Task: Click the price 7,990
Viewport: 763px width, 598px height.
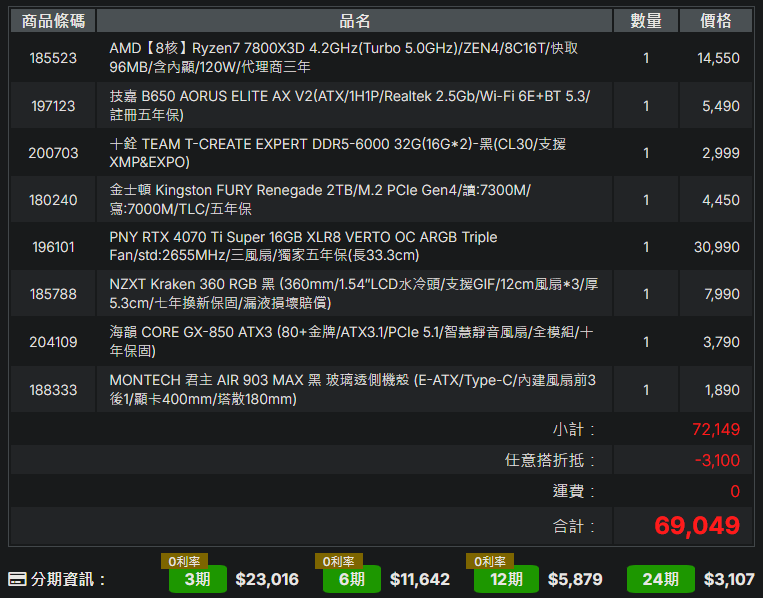Action: pyautogui.click(x=722, y=294)
